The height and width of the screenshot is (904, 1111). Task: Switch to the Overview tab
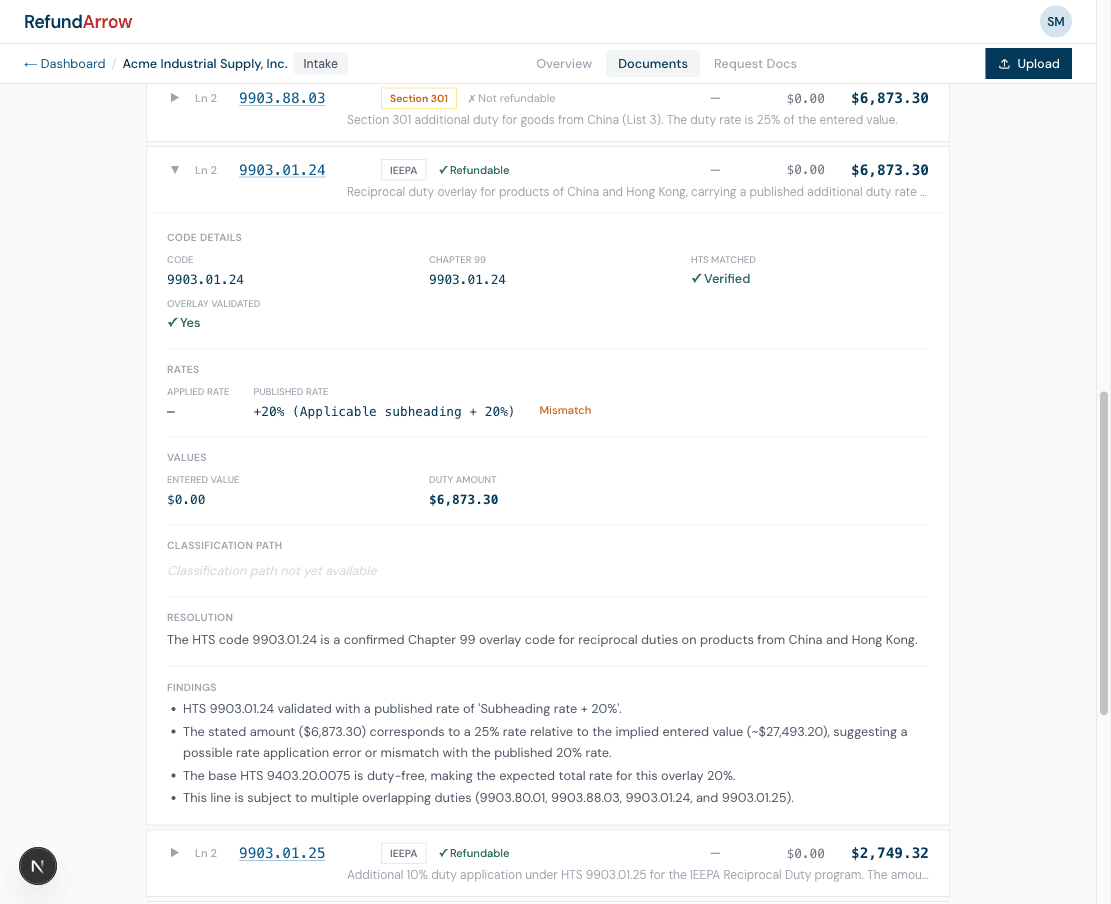[563, 63]
